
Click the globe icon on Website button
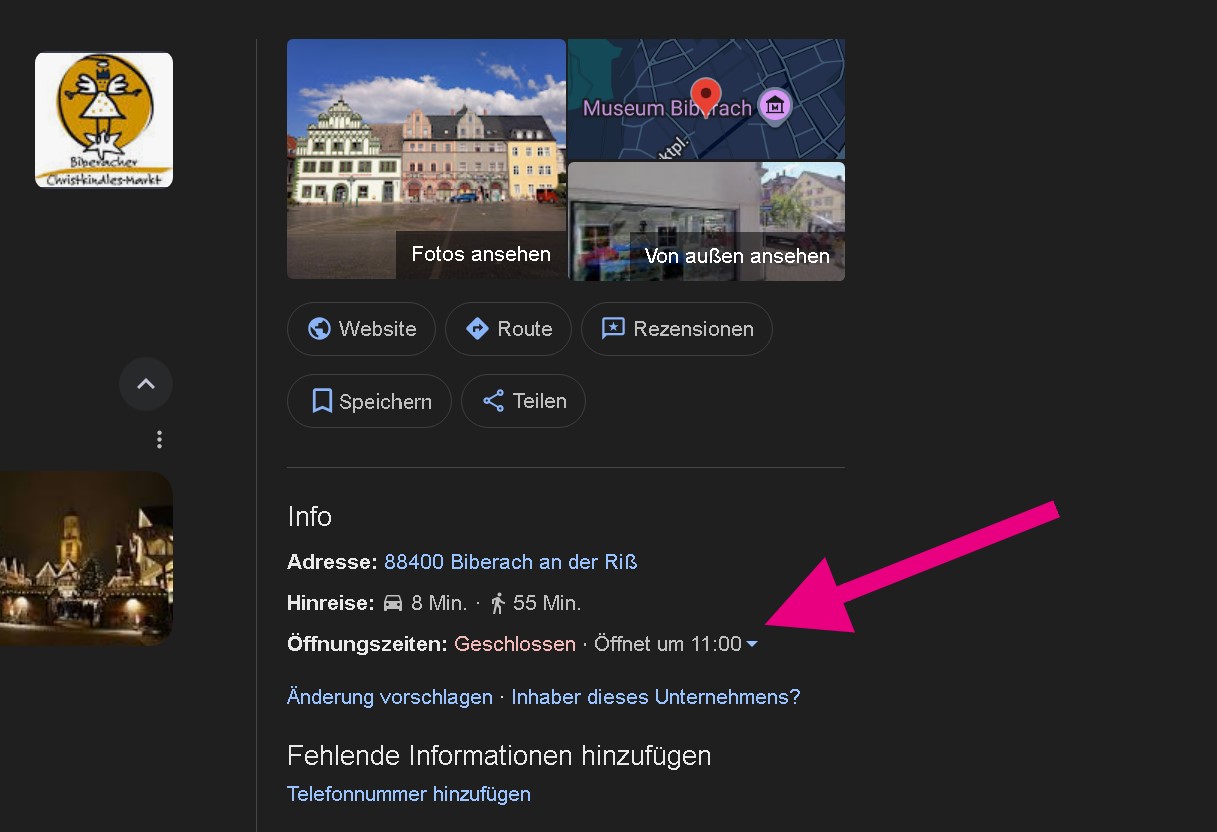pyautogui.click(x=319, y=329)
